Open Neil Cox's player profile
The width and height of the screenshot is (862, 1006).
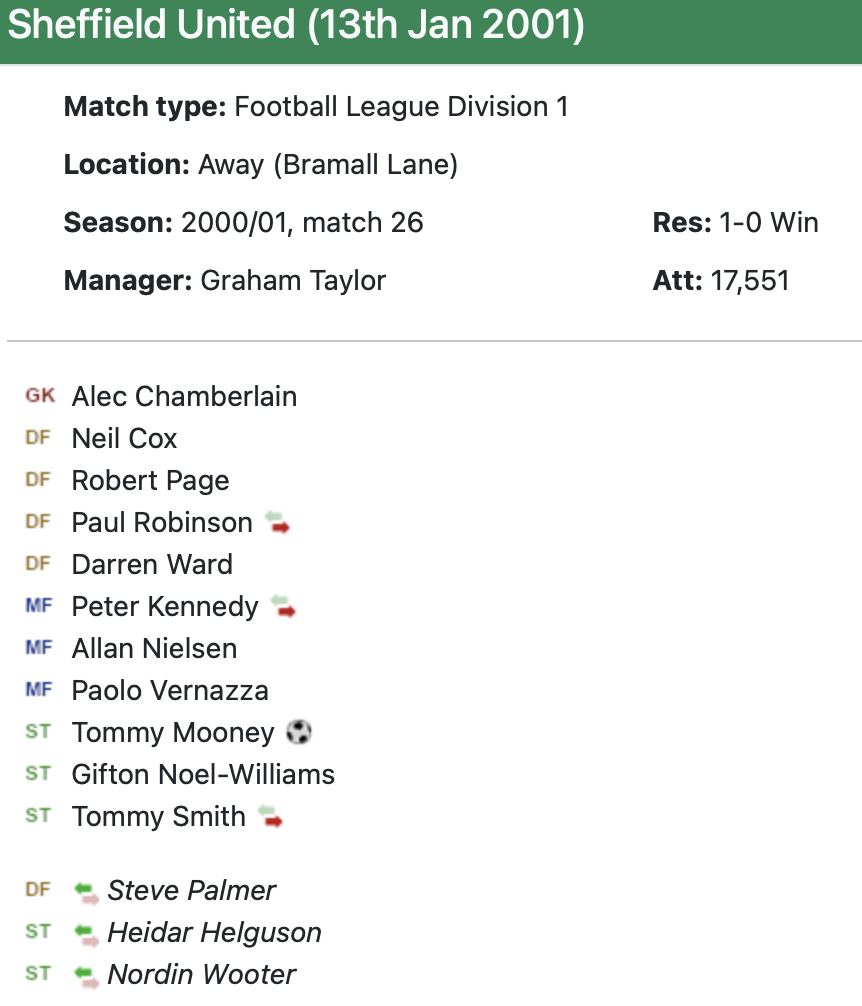point(124,438)
